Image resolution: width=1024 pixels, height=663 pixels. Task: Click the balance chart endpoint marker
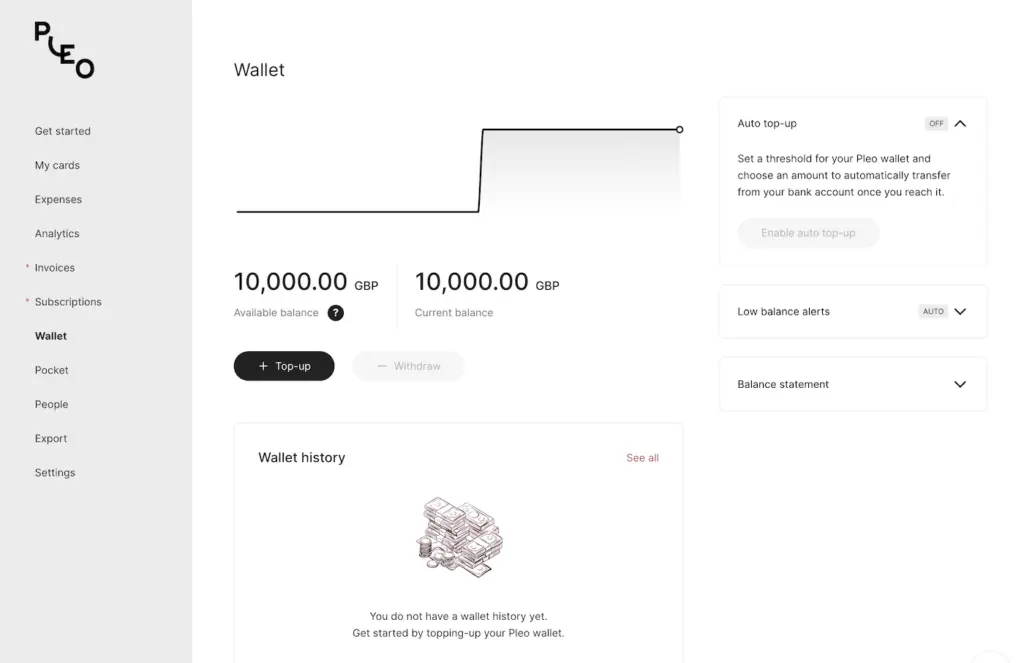[680, 129]
